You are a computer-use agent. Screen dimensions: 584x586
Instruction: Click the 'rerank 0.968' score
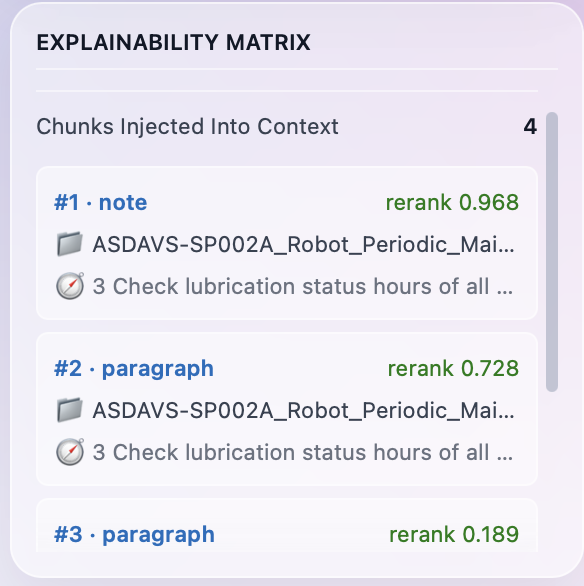tap(452, 203)
